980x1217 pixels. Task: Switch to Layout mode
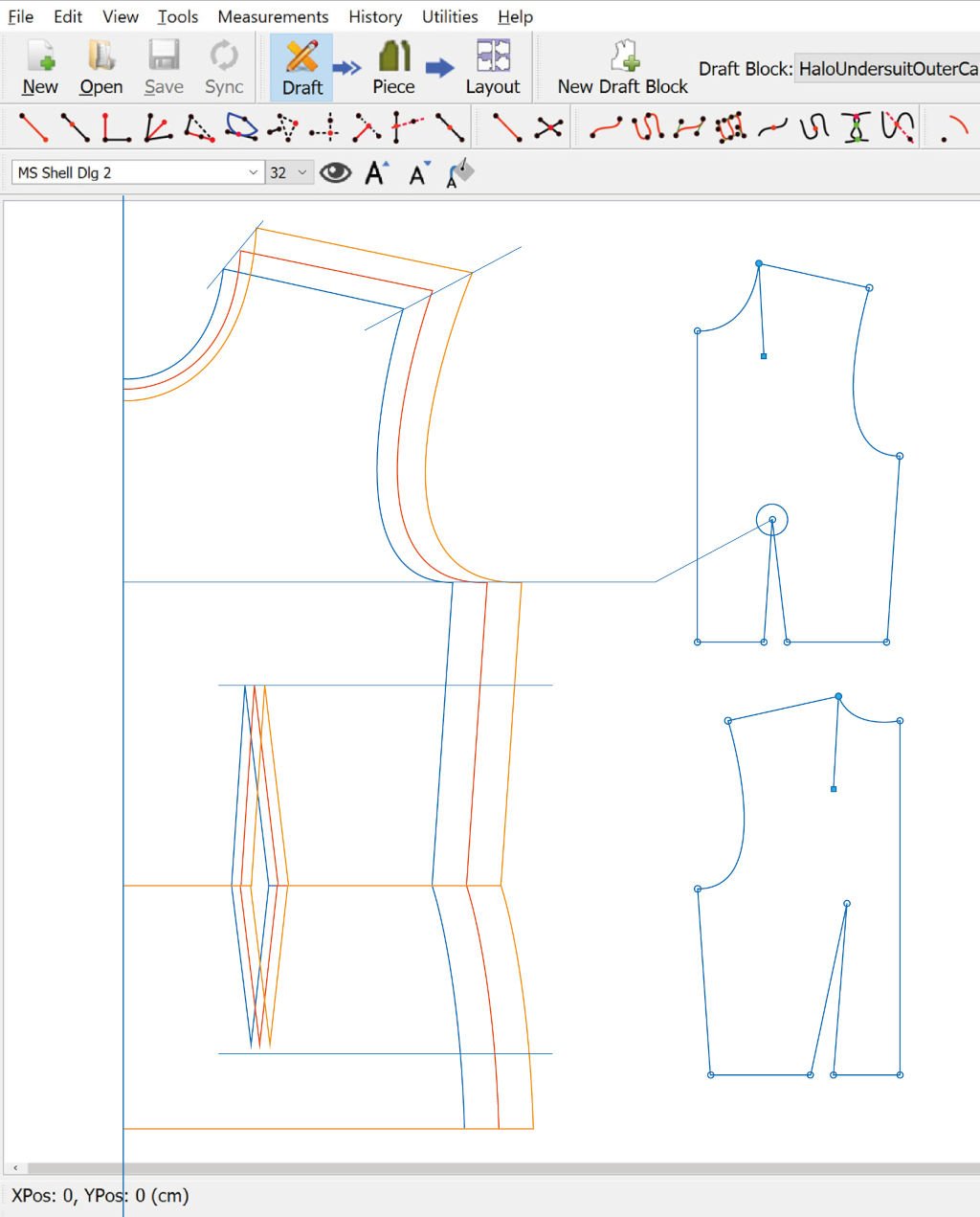[x=493, y=67]
